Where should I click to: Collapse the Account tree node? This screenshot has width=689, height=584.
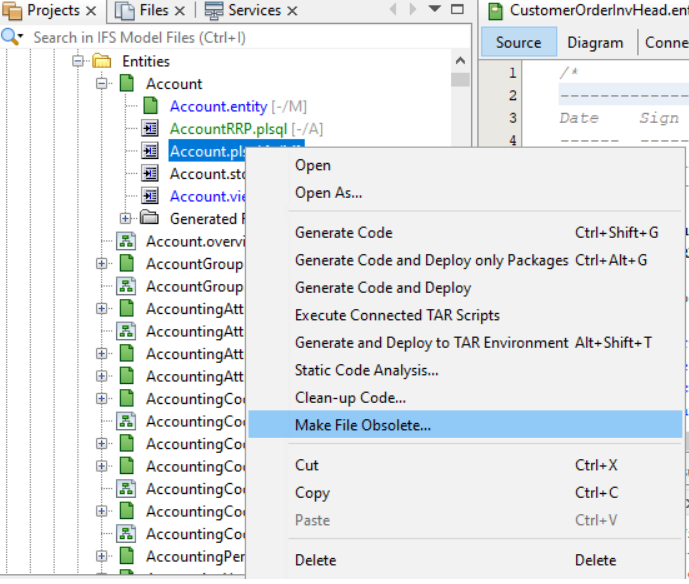point(102,84)
